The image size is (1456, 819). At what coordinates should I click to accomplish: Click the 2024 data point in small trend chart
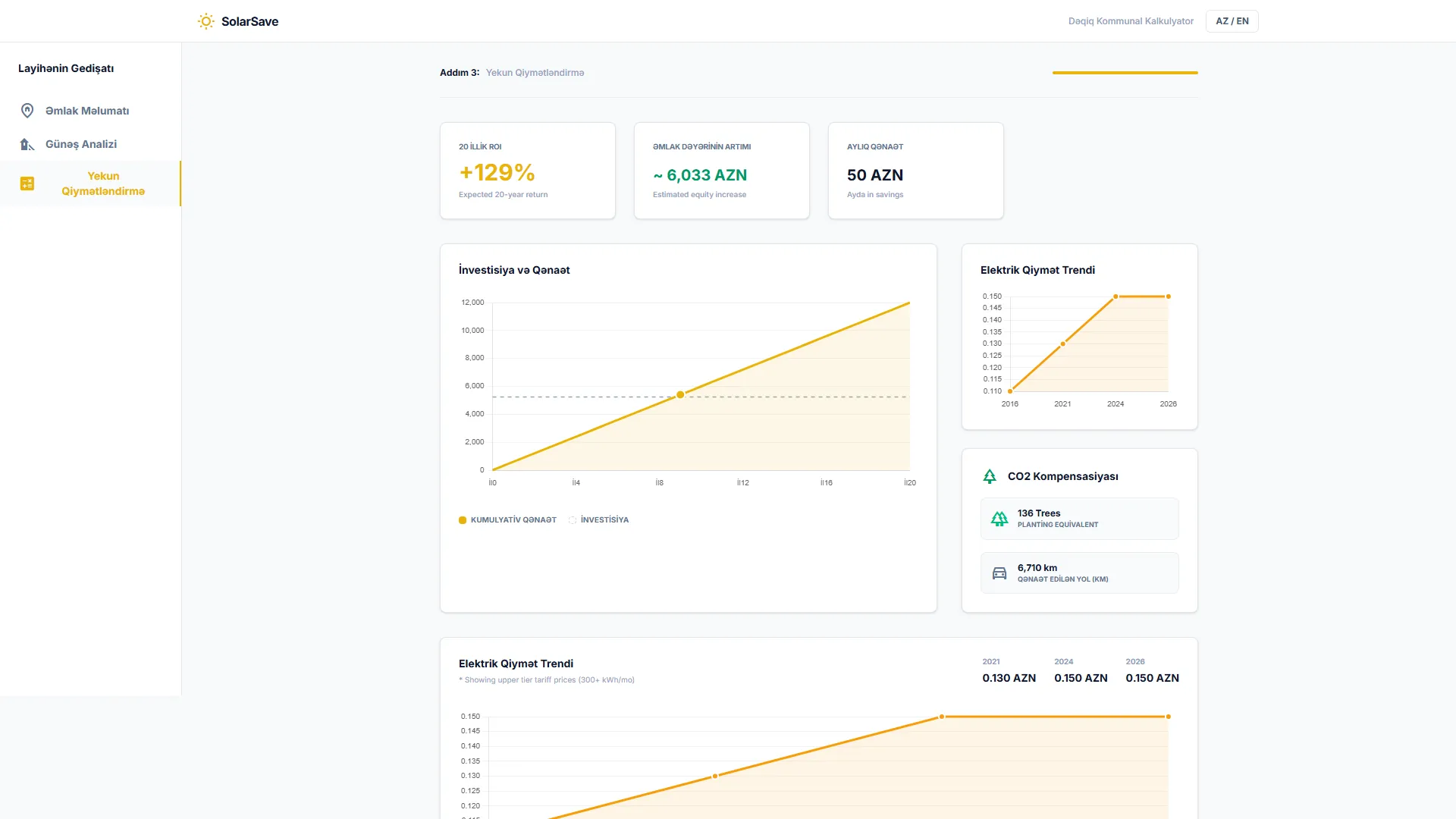pos(1116,297)
